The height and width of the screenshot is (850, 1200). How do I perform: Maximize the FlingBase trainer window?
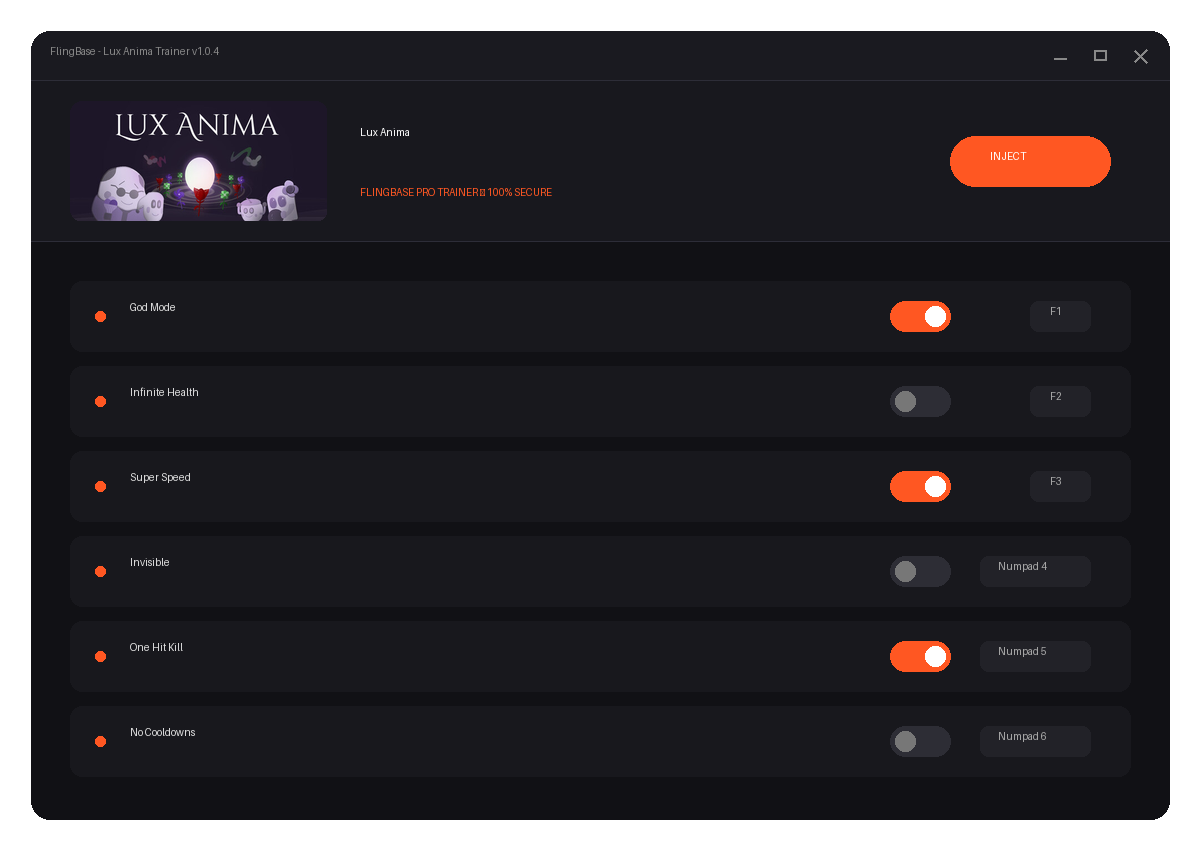[1100, 56]
